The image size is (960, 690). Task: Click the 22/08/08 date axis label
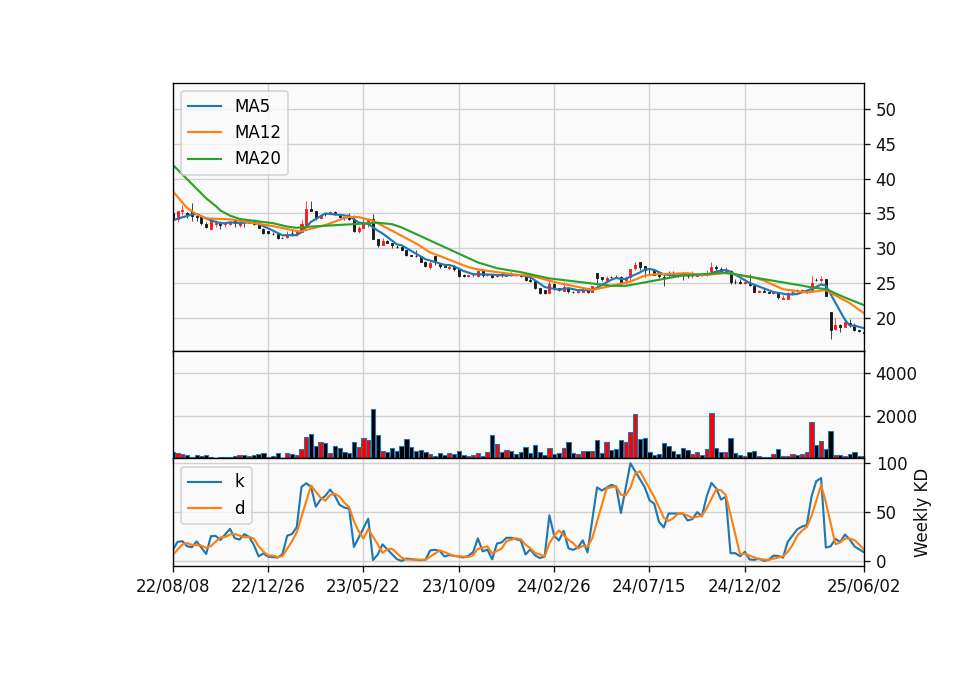click(173, 586)
